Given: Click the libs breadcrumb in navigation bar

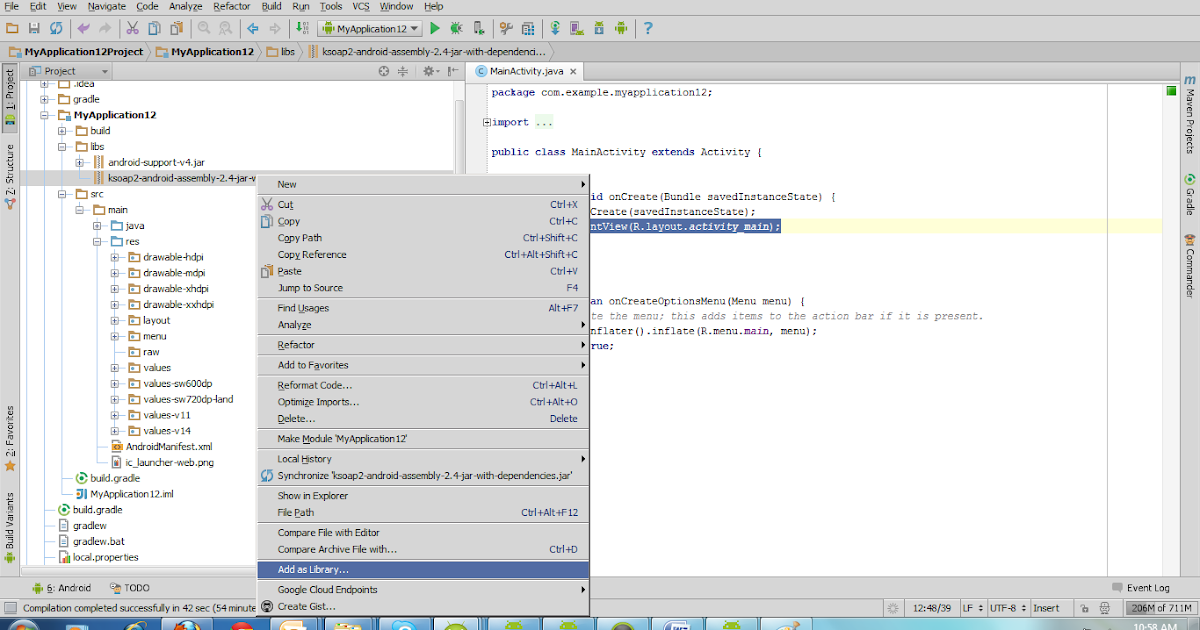Looking at the screenshot, I should pyautogui.click(x=279, y=51).
